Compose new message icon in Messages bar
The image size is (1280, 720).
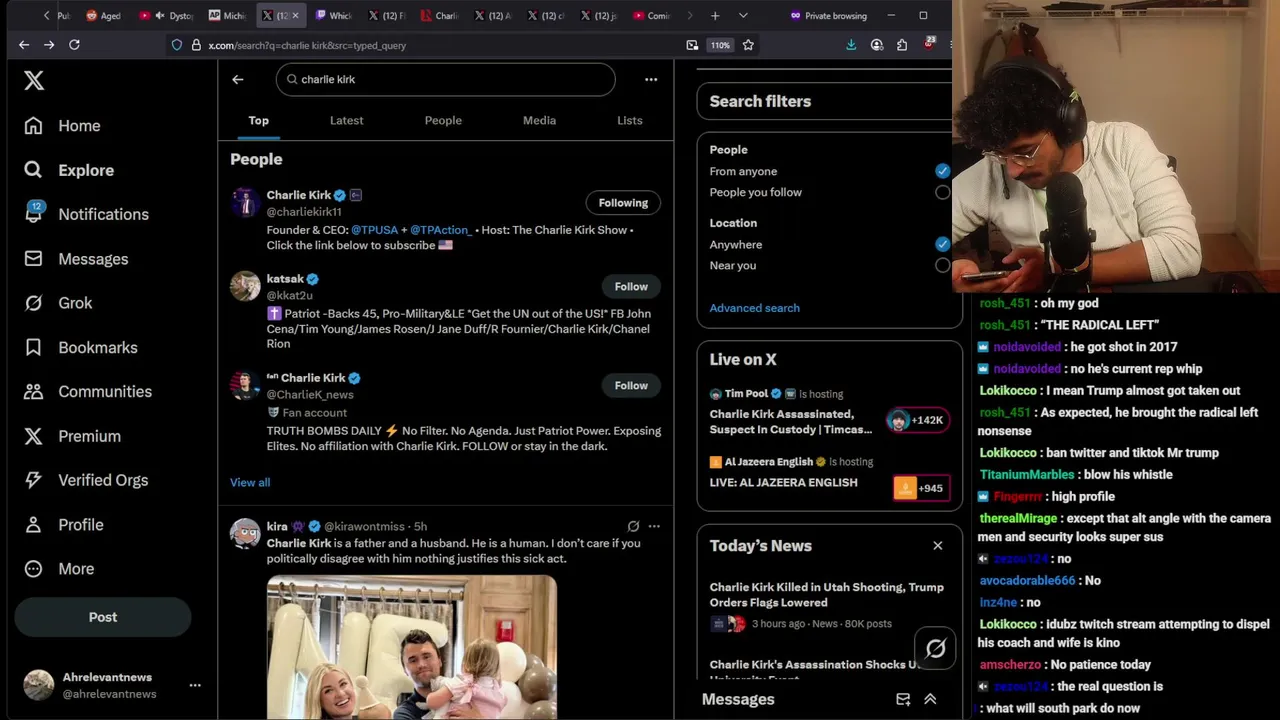(903, 700)
